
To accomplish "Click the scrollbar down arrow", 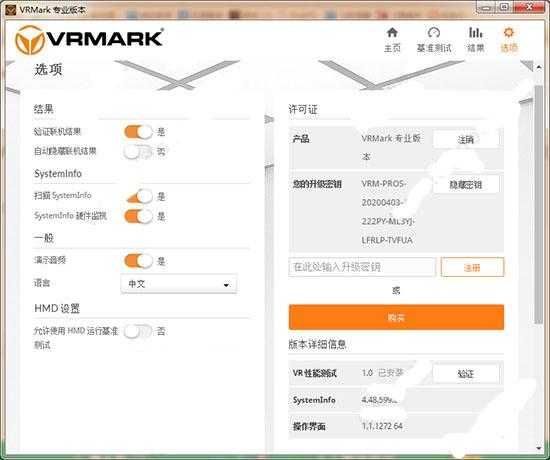I will [x=539, y=448].
